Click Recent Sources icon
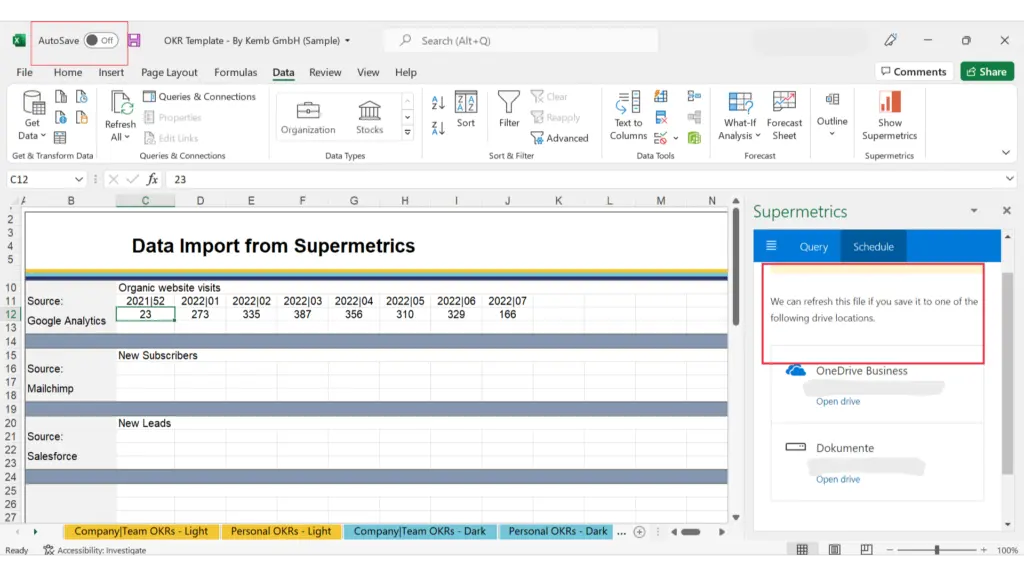Viewport: 1024px width, 576px height. [82, 97]
